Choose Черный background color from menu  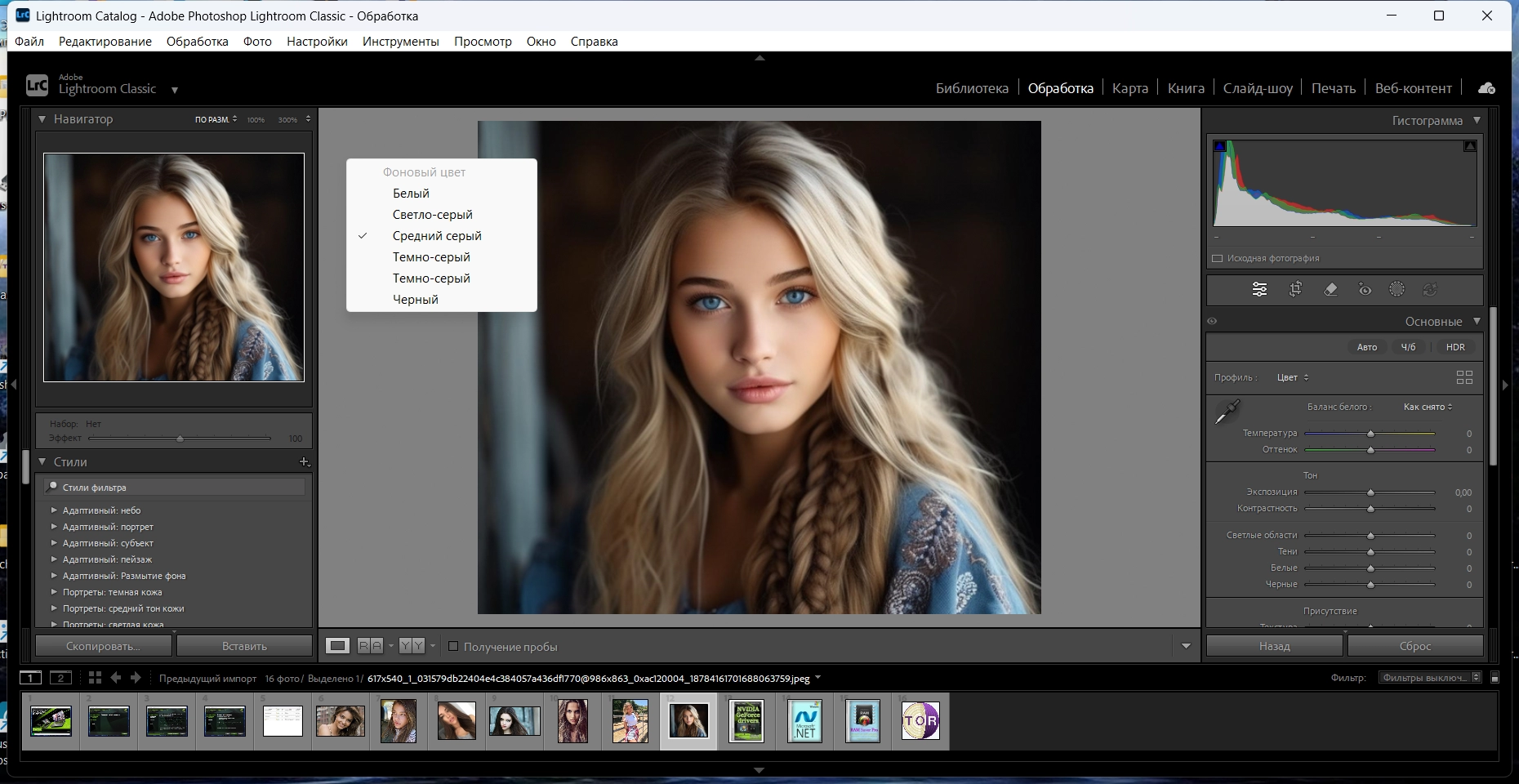[x=416, y=300]
